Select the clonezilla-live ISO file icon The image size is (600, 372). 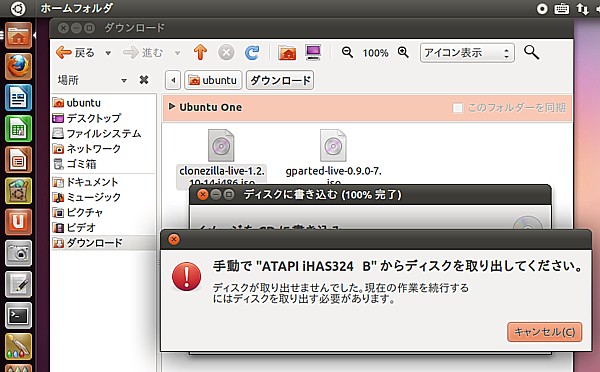point(221,145)
